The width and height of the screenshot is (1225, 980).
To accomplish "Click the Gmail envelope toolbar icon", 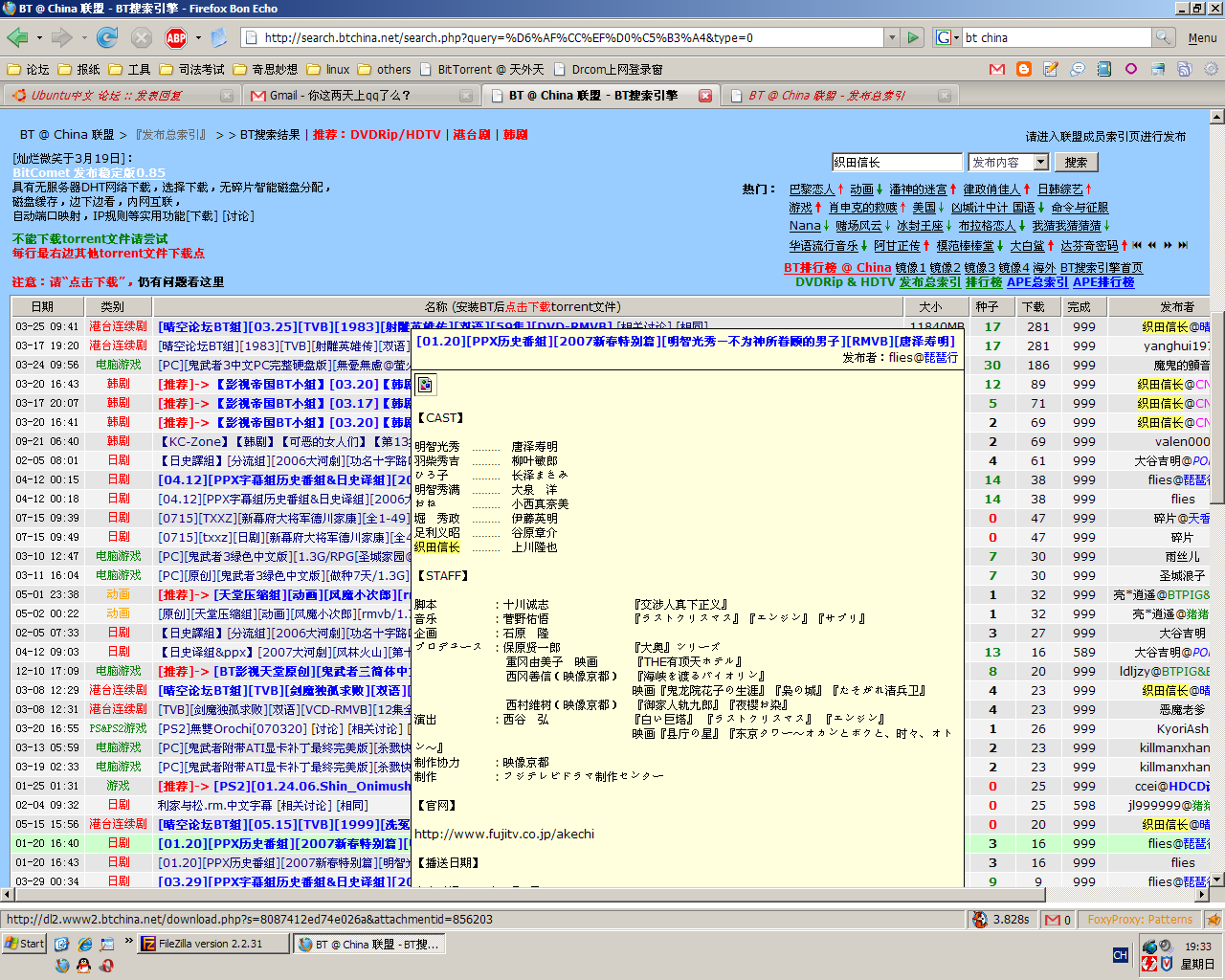I will (997, 69).
